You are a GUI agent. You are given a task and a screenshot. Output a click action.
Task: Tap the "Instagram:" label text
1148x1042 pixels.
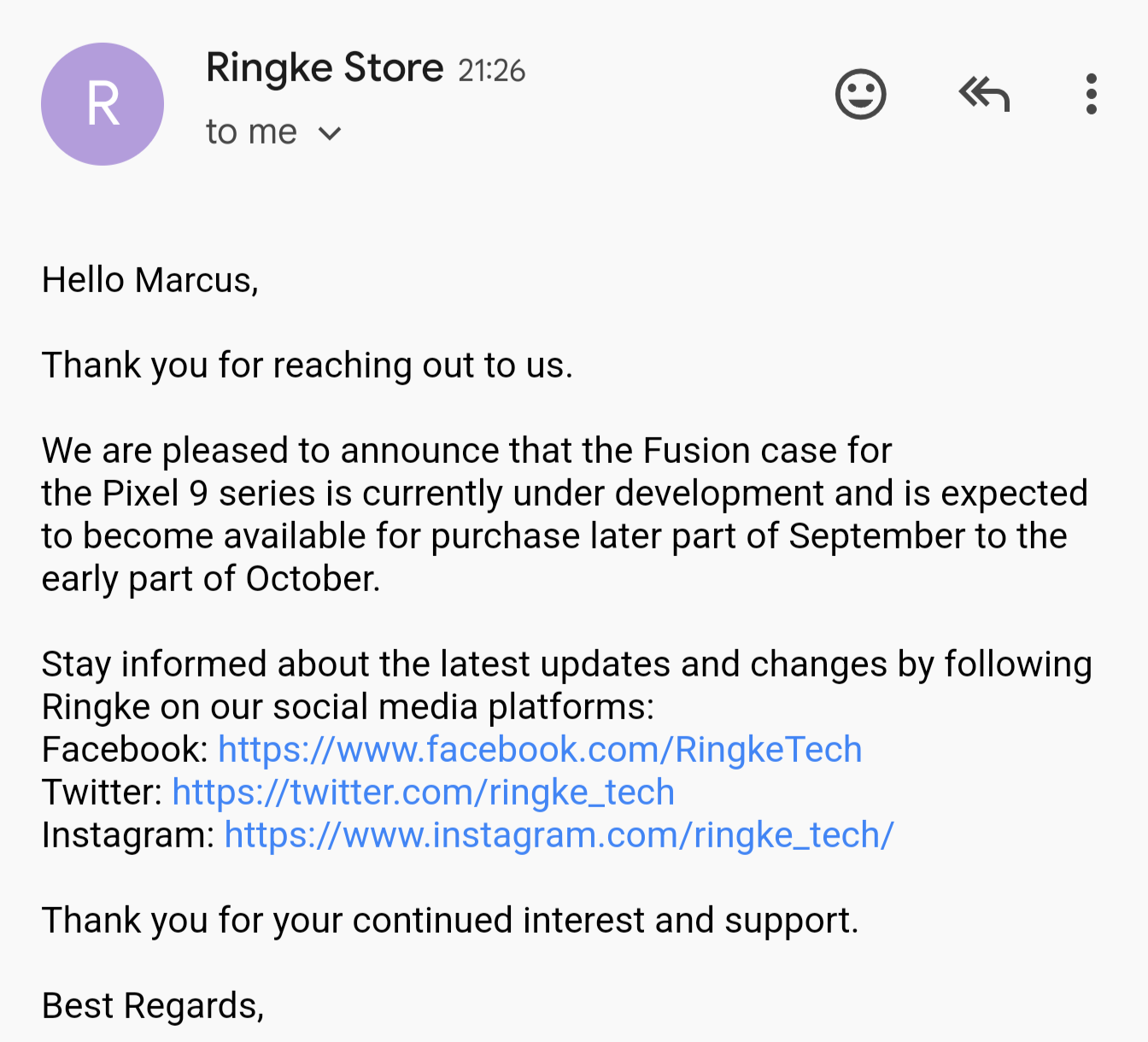pyautogui.click(x=128, y=835)
